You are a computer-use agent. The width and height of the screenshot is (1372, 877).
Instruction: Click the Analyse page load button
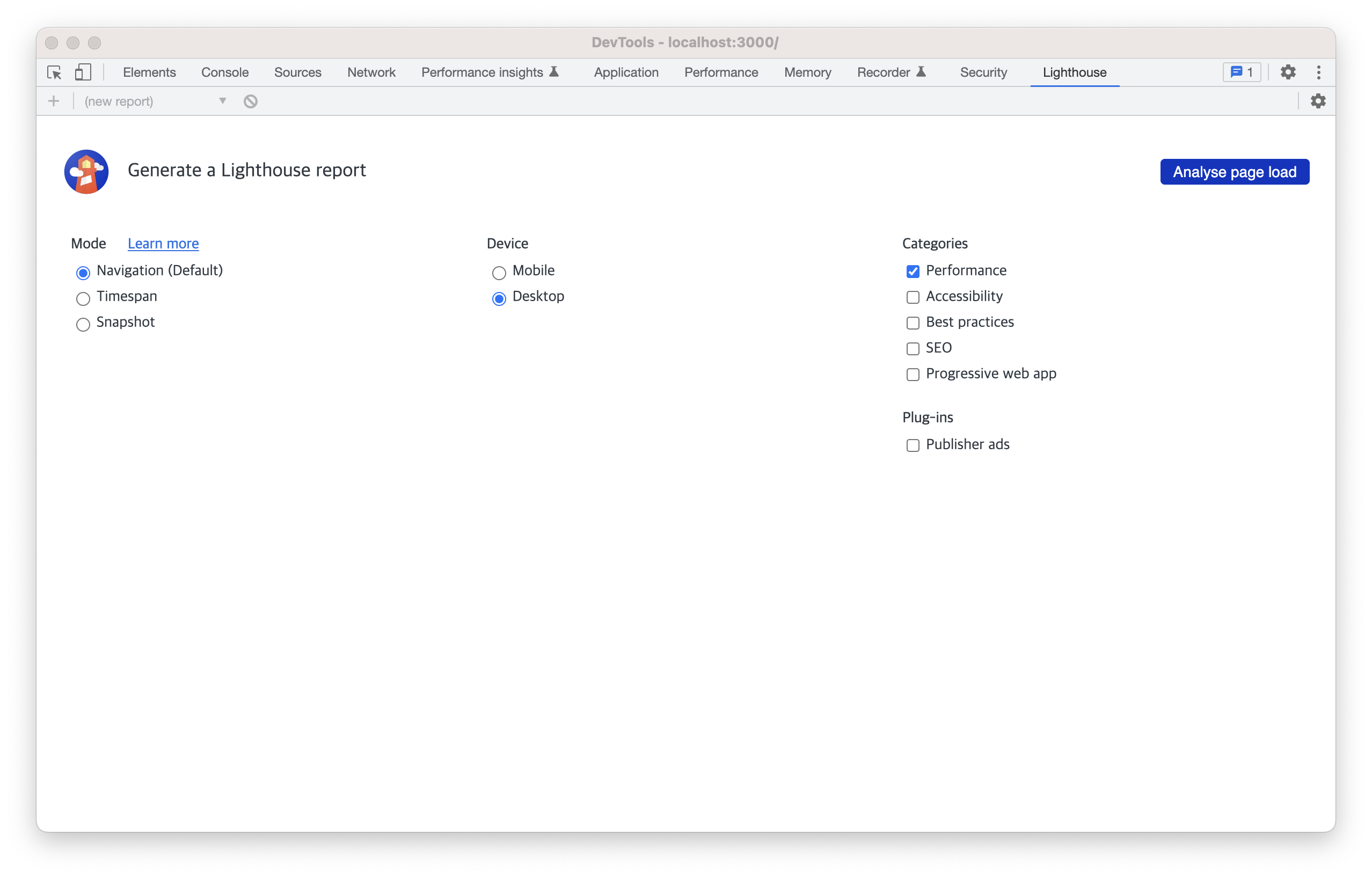point(1234,172)
